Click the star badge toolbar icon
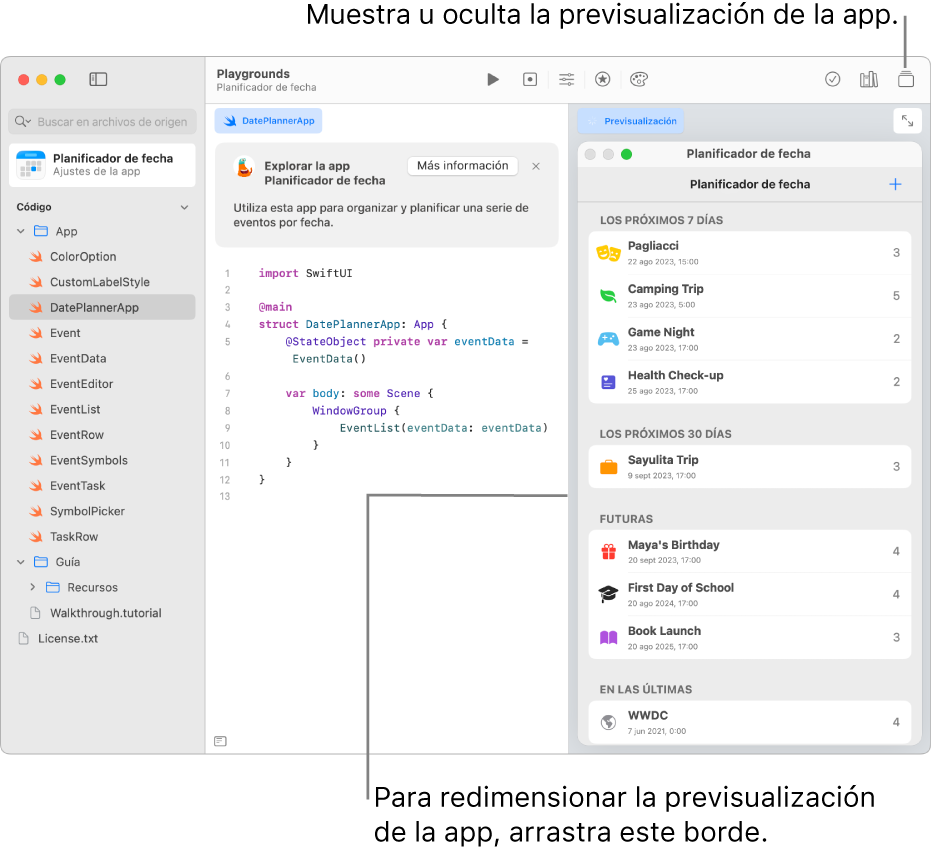Image resolution: width=931 pixels, height=854 pixels. 603,79
